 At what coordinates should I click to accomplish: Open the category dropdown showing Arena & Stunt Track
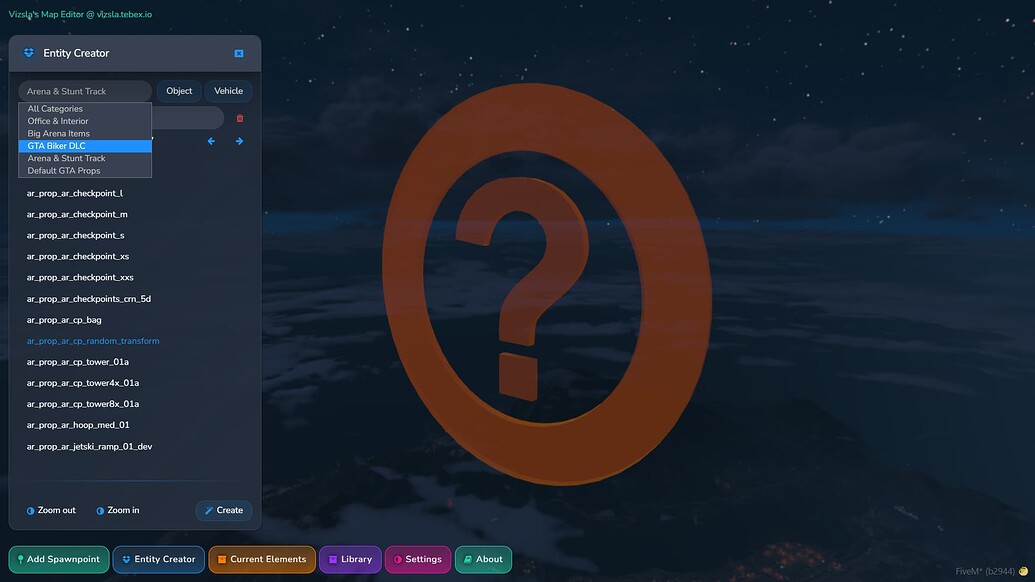click(x=84, y=90)
